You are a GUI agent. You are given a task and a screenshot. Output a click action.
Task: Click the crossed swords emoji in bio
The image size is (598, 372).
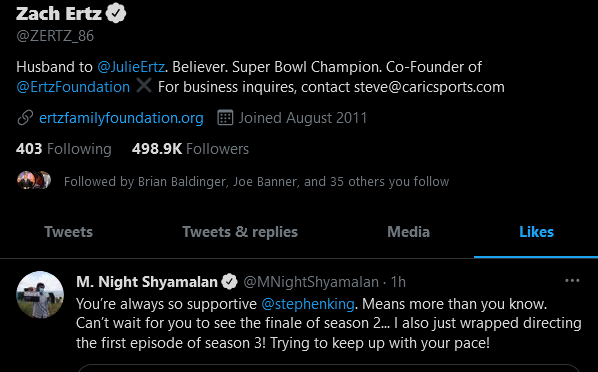tap(144, 86)
